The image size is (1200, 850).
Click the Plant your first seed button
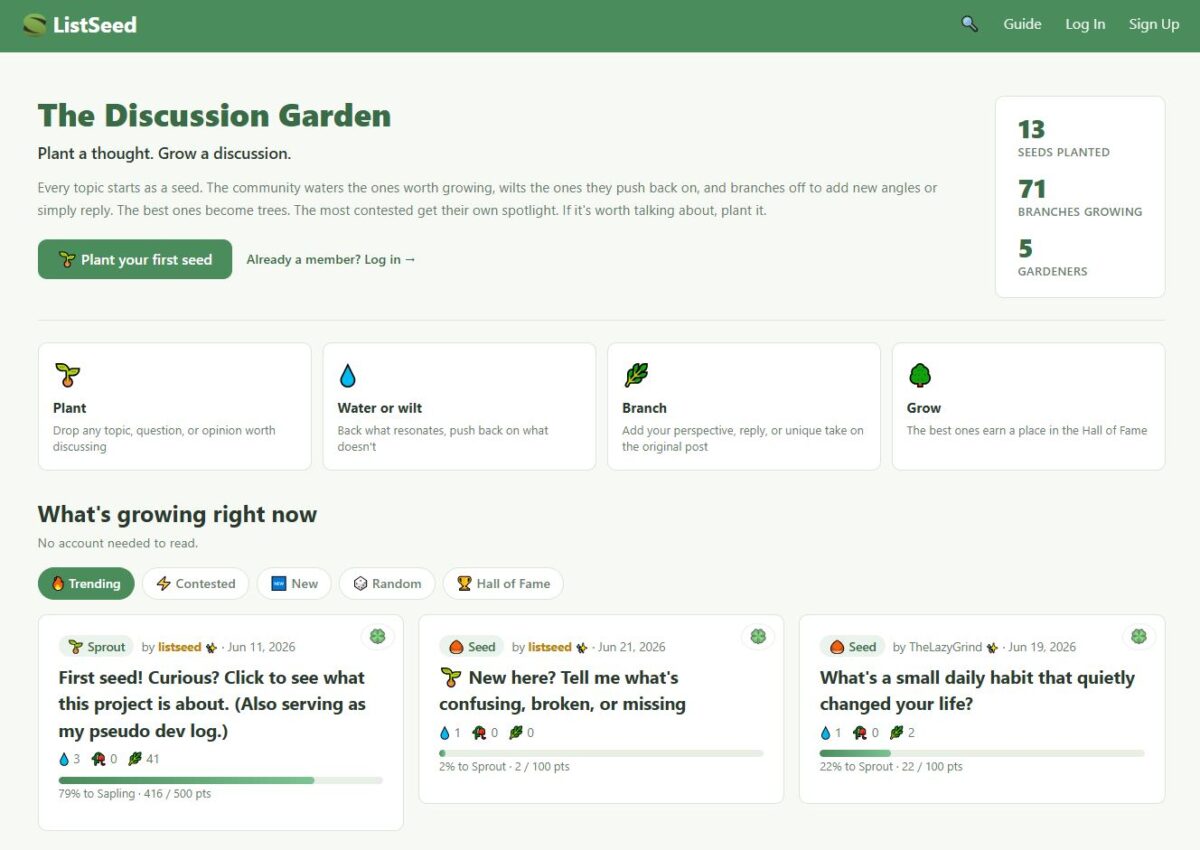[x=135, y=259]
